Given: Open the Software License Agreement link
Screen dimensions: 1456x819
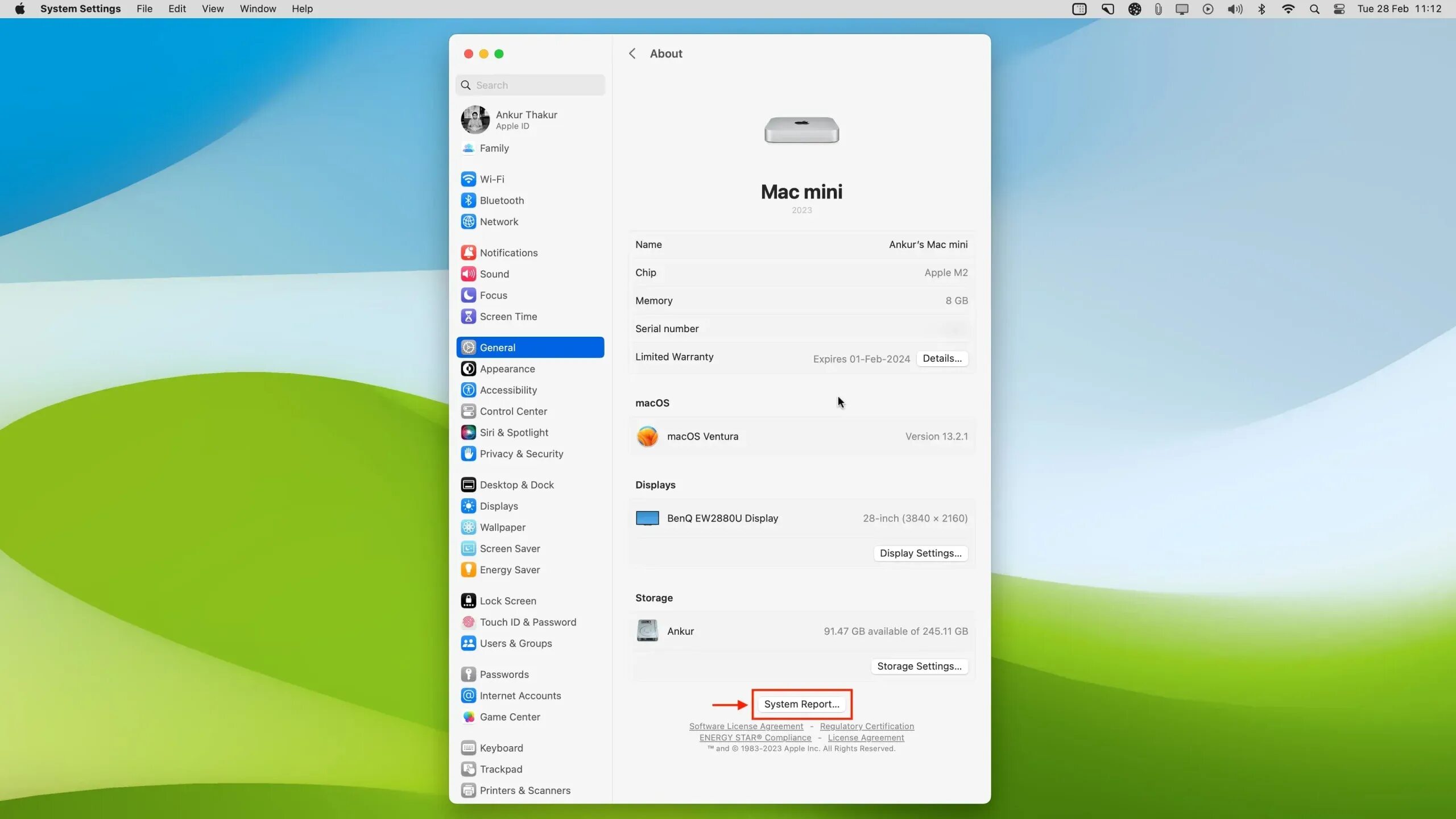Looking at the screenshot, I should click(x=746, y=726).
